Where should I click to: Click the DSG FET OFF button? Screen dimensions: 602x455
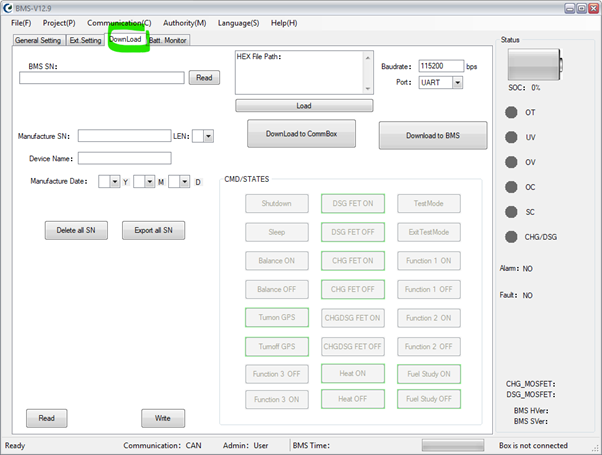click(353, 232)
